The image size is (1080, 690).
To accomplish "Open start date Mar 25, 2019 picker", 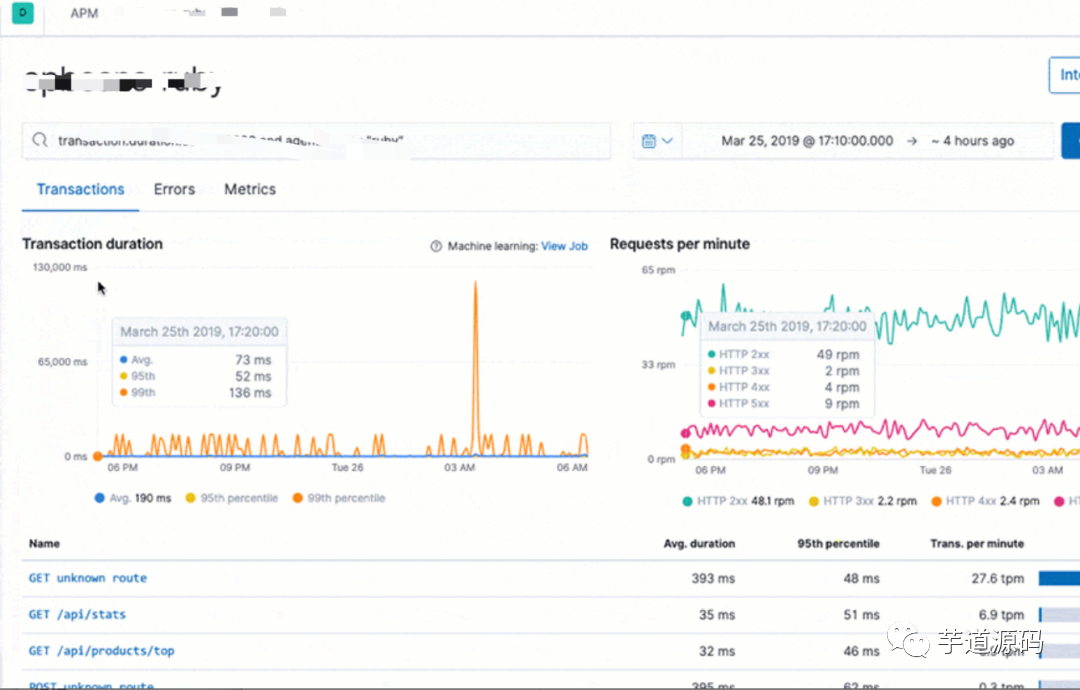I will (807, 140).
